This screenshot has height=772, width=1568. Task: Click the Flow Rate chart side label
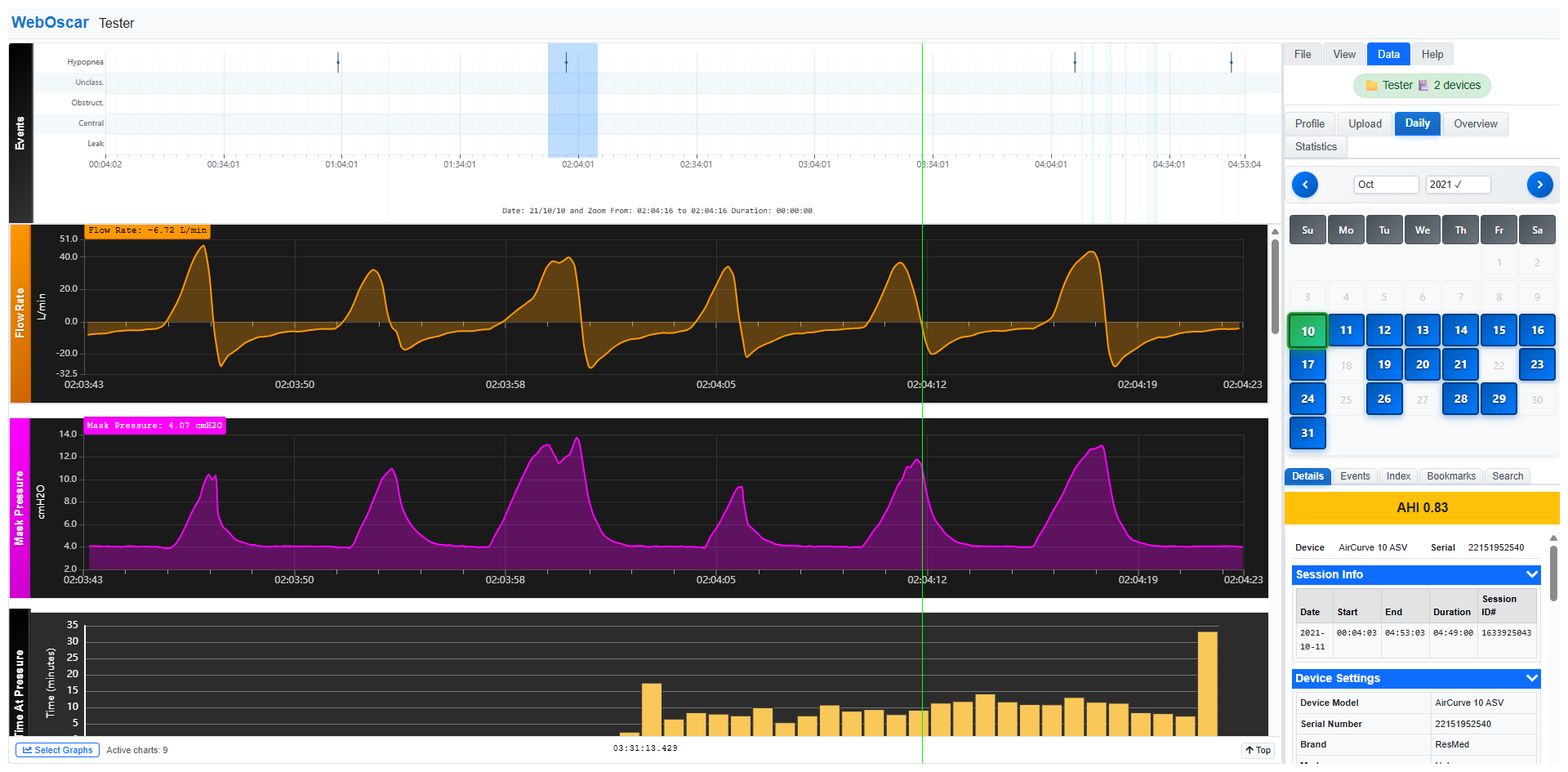(20, 313)
